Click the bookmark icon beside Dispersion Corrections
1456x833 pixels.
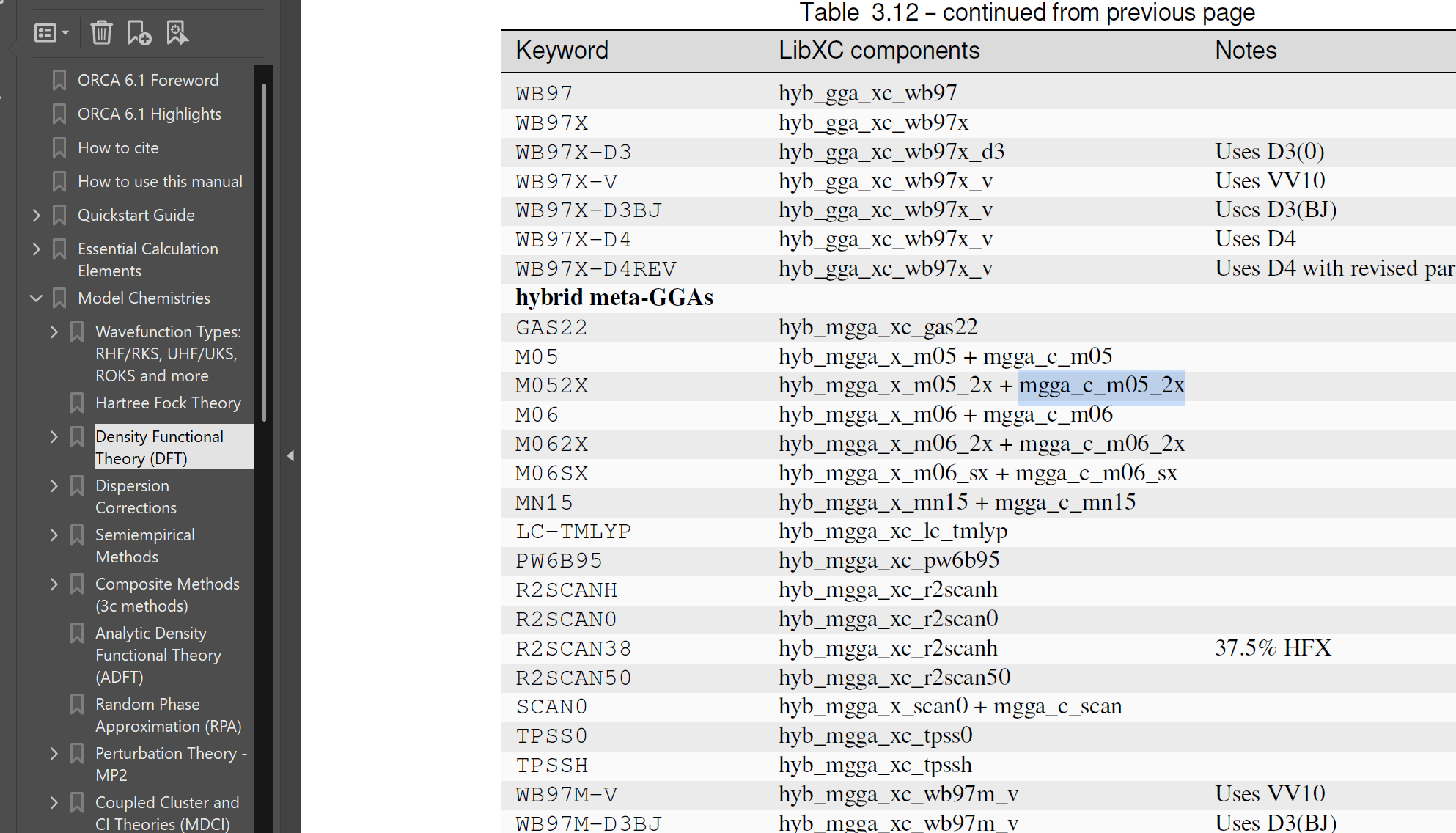77,485
